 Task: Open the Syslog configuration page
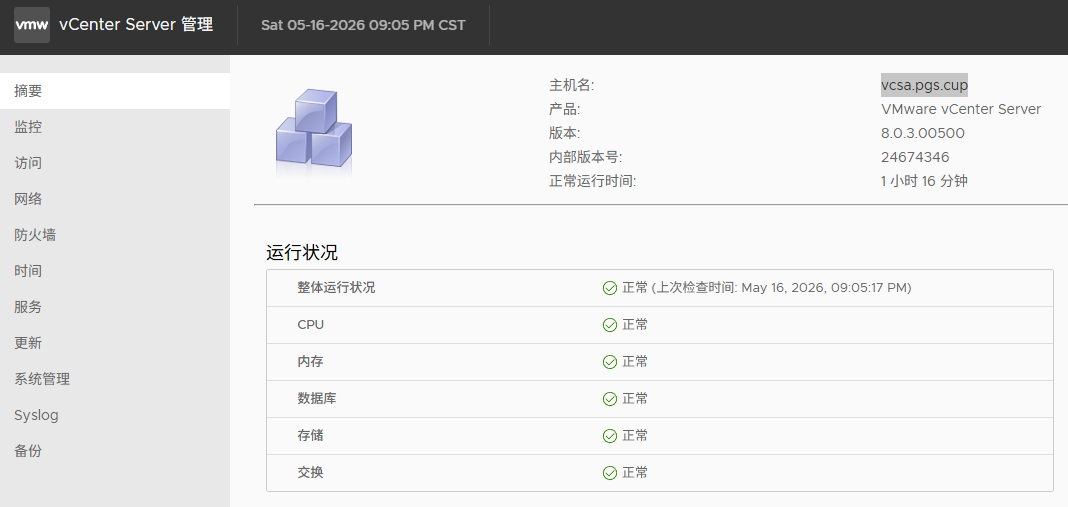114,415
